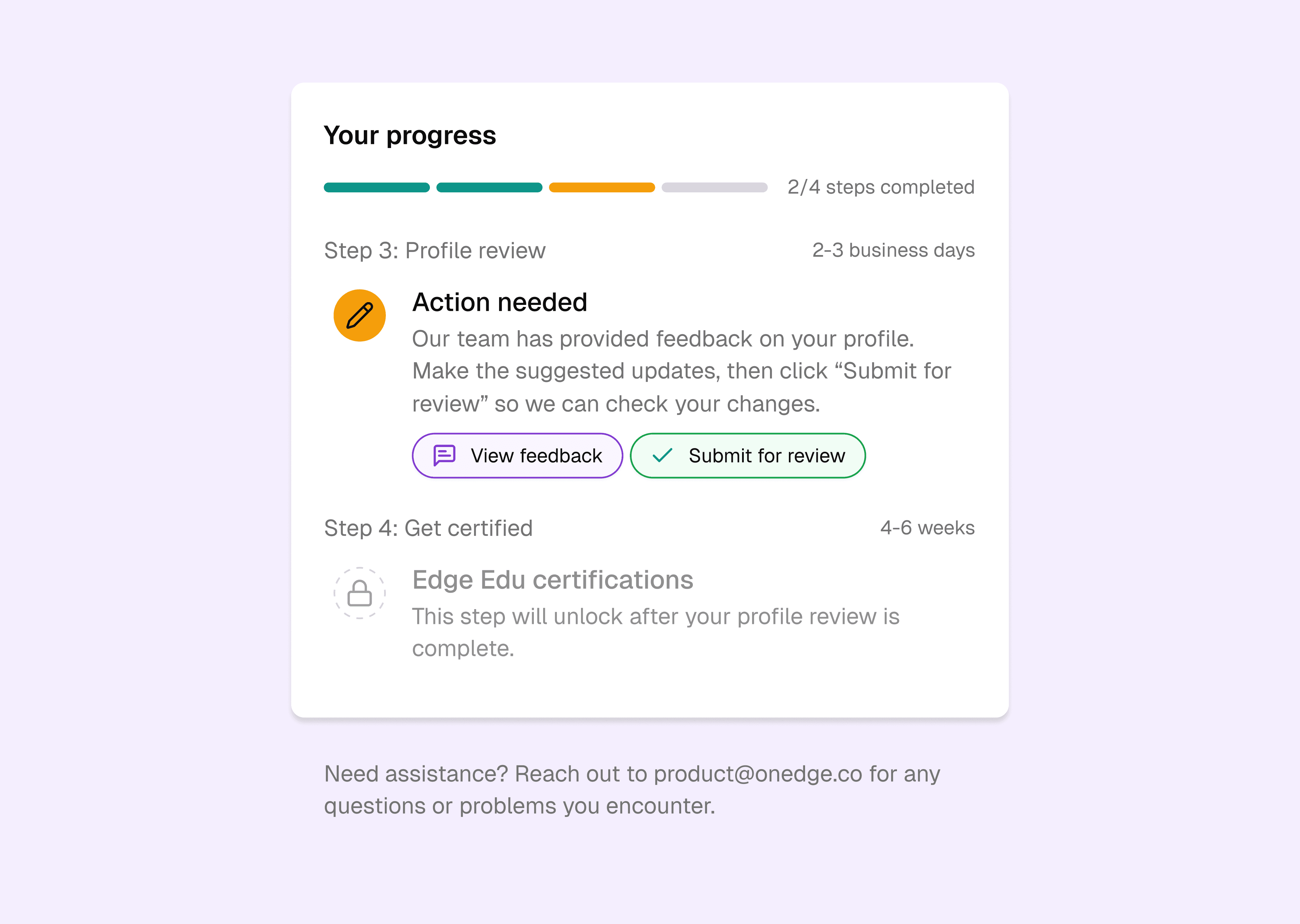Click the orange pencil edit icon

(360, 315)
